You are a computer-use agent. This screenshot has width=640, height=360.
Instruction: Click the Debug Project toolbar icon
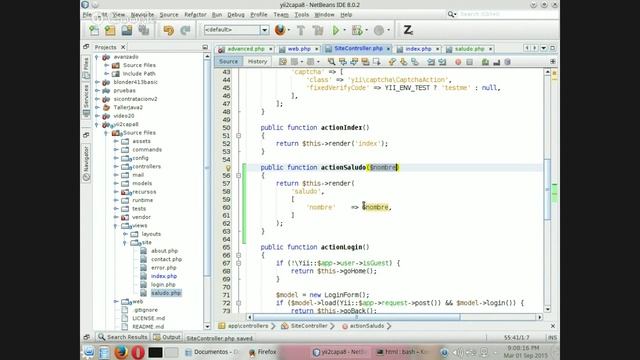pos(357,30)
